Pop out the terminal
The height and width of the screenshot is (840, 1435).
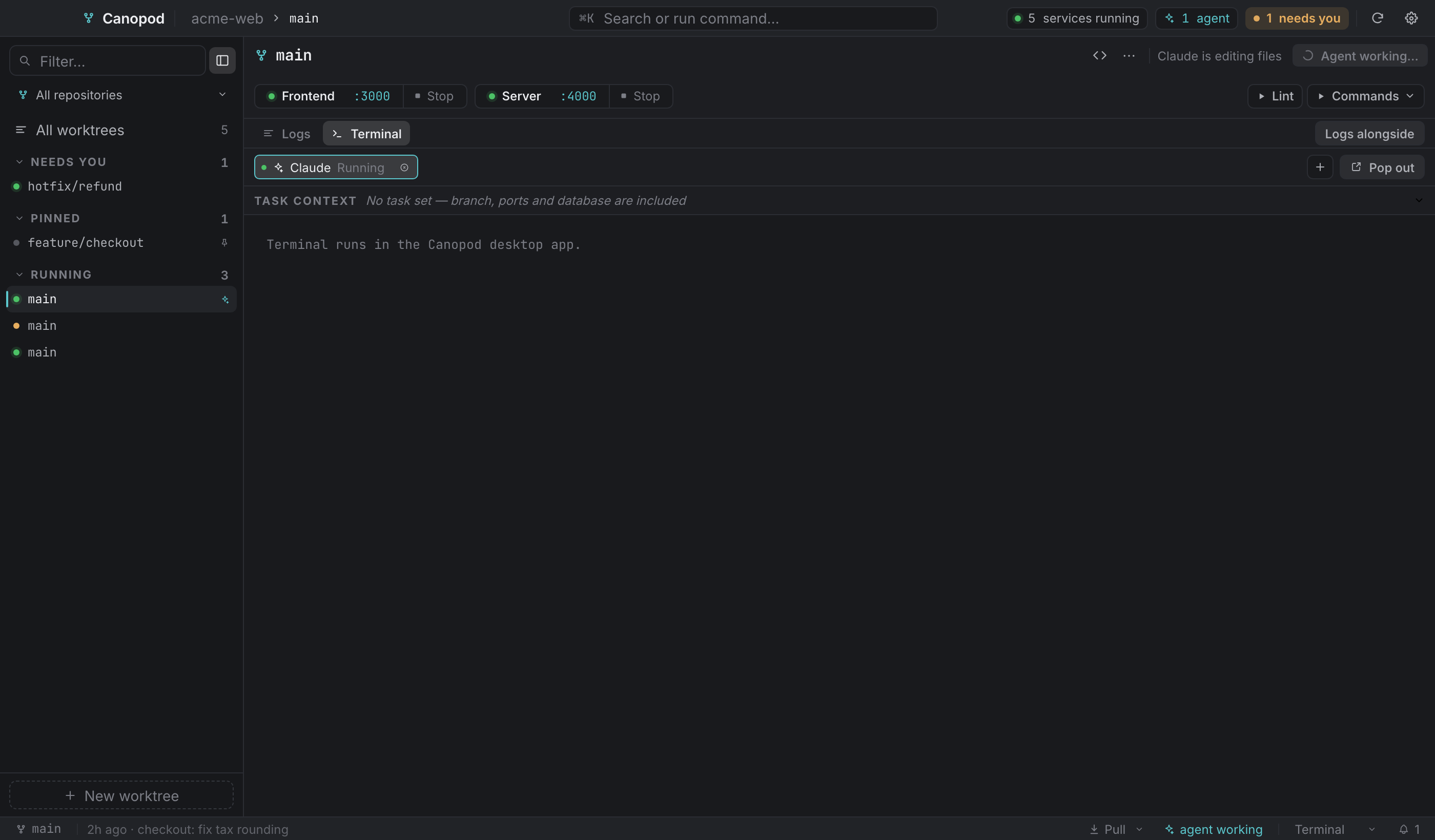coord(1382,167)
